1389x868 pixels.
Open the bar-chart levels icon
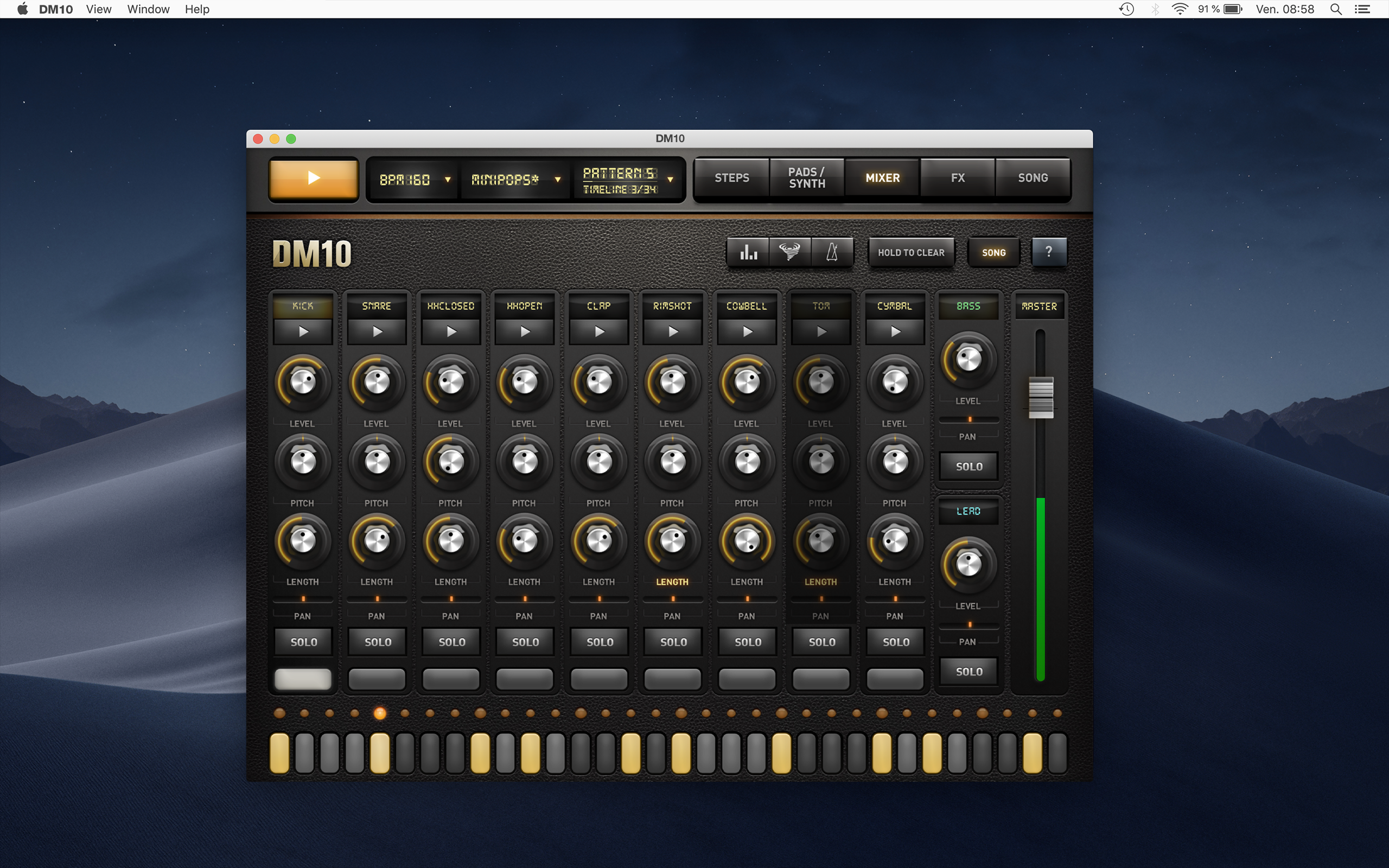pos(748,253)
